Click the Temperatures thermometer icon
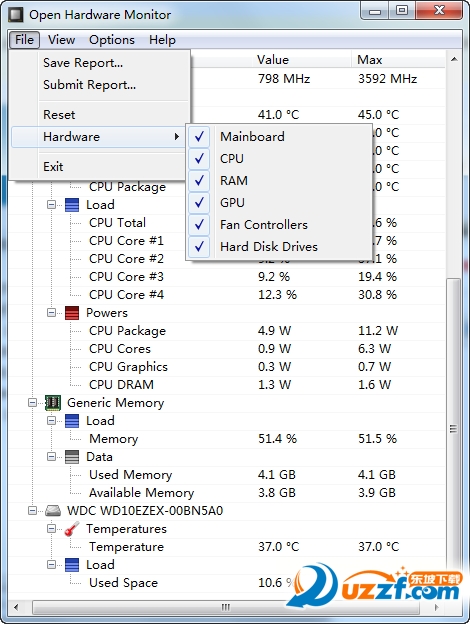The width and height of the screenshot is (470, 624). 72,529
